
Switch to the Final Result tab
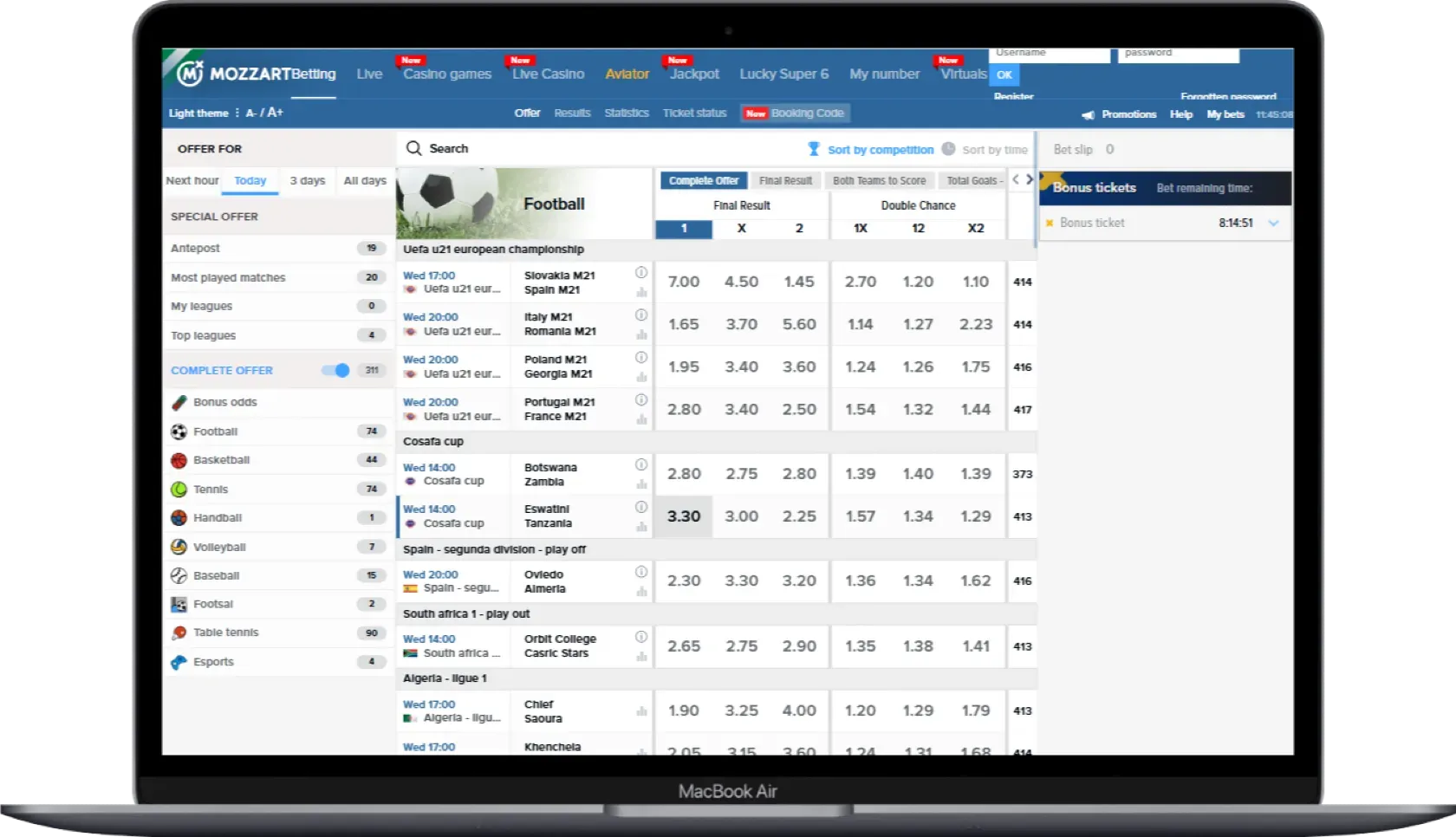click(x=786, y=180)
